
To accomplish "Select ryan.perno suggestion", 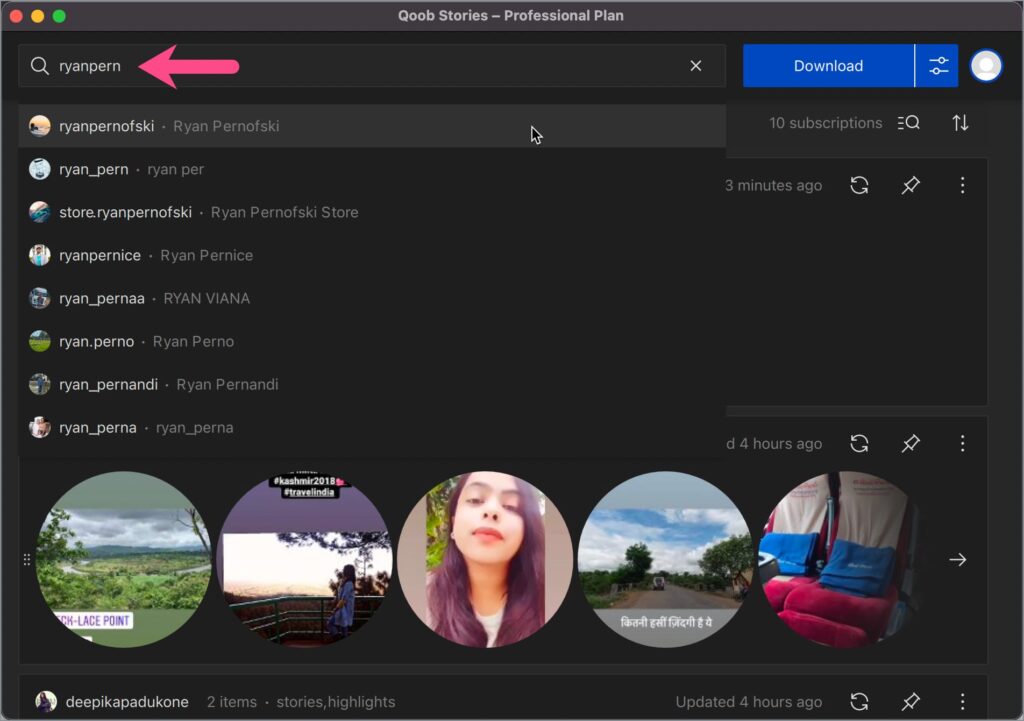I will (x=372, y=342).
